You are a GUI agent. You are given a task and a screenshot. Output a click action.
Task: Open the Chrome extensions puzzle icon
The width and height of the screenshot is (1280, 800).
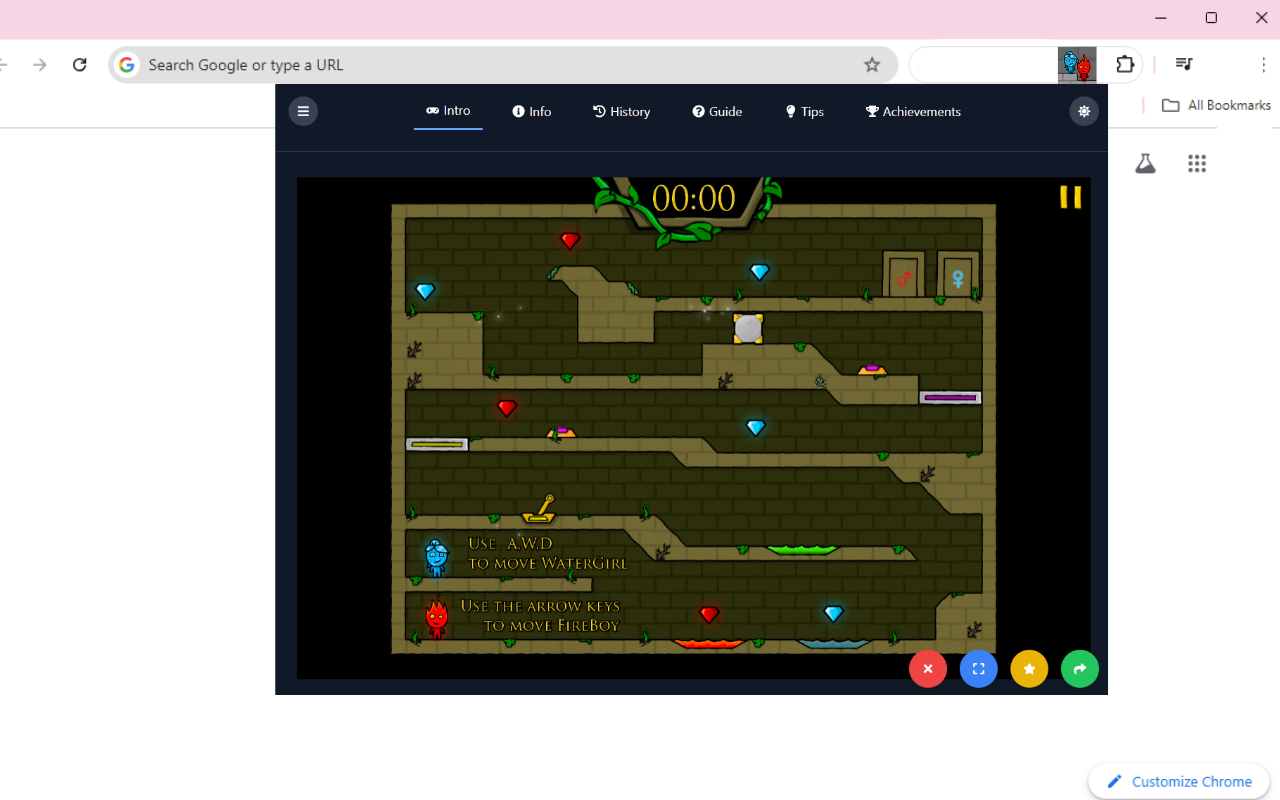click(x=1125, y=64)
